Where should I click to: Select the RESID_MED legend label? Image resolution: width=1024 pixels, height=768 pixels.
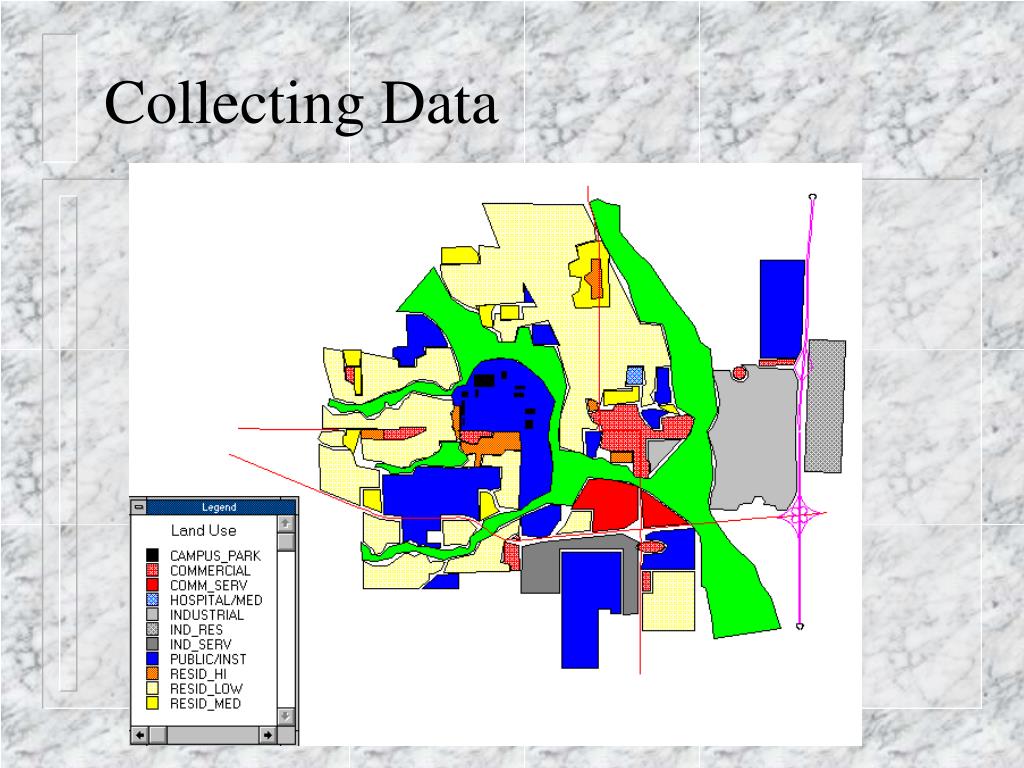(x=205, y=704)
